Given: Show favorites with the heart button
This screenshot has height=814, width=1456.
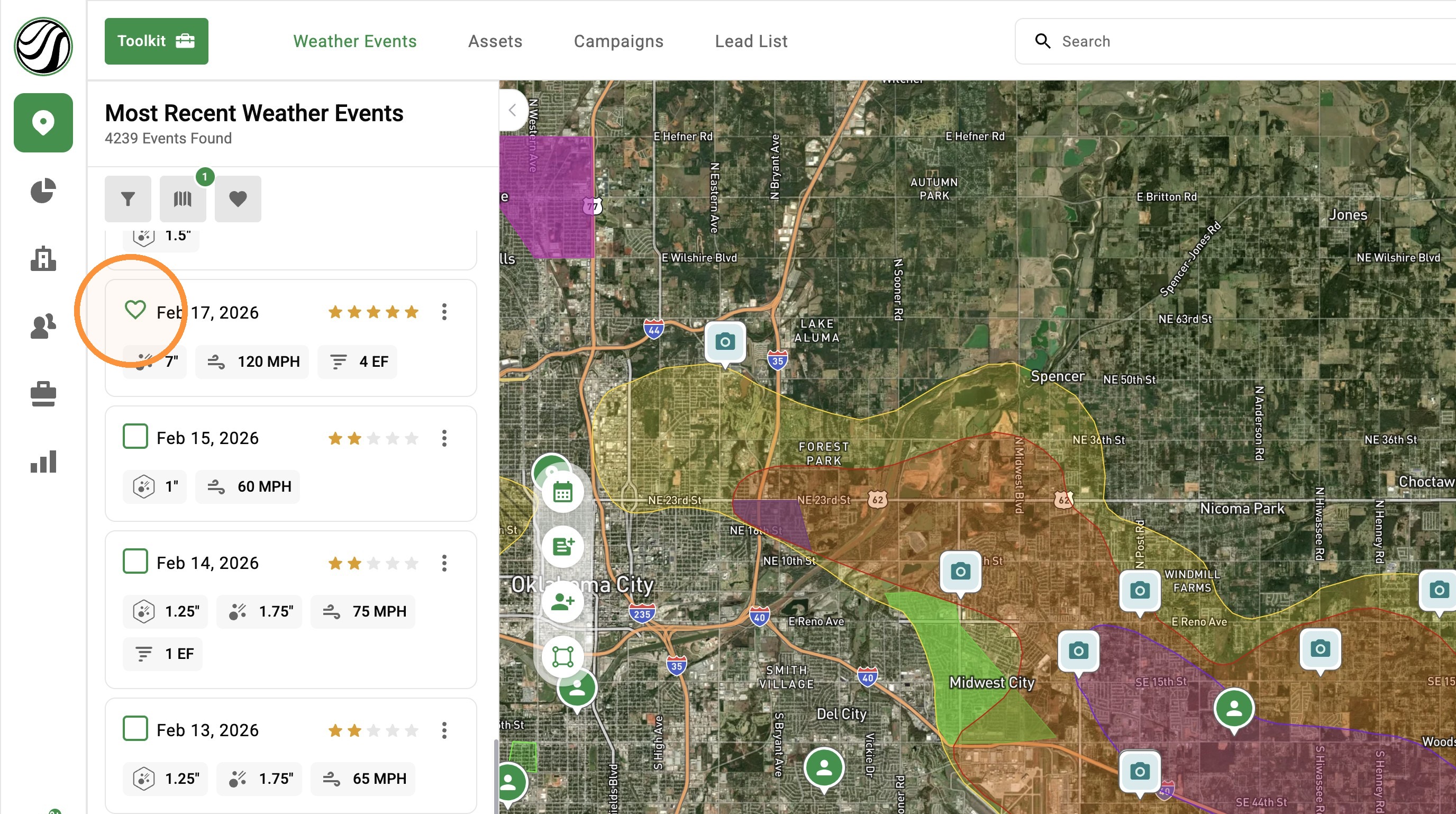Looking at the screenshot, I should point(238,198).
